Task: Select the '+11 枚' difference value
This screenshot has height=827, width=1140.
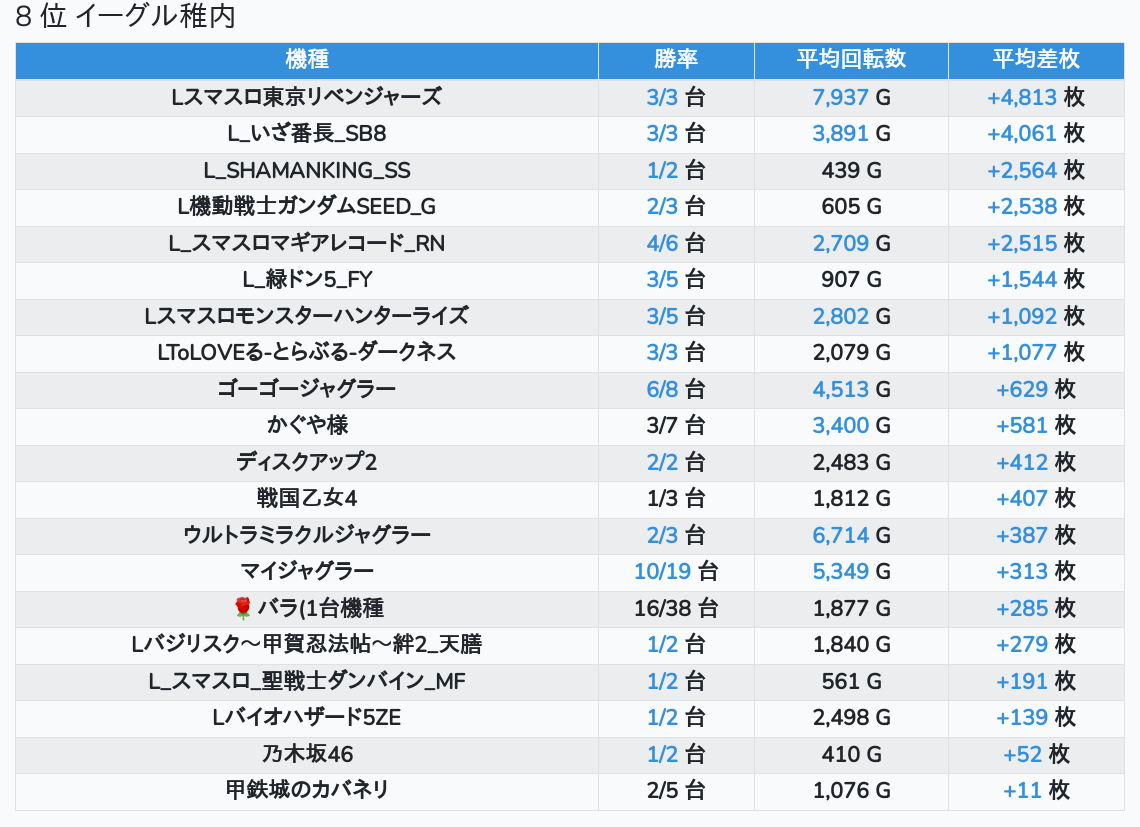Action: (1036, 791)
